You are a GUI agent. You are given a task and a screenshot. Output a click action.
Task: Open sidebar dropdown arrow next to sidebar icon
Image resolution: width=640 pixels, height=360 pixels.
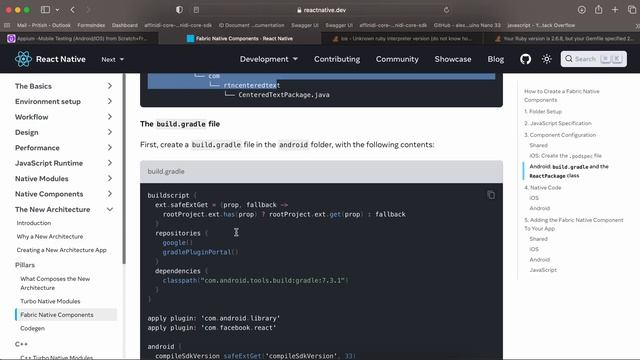click(x=57, y=10)
